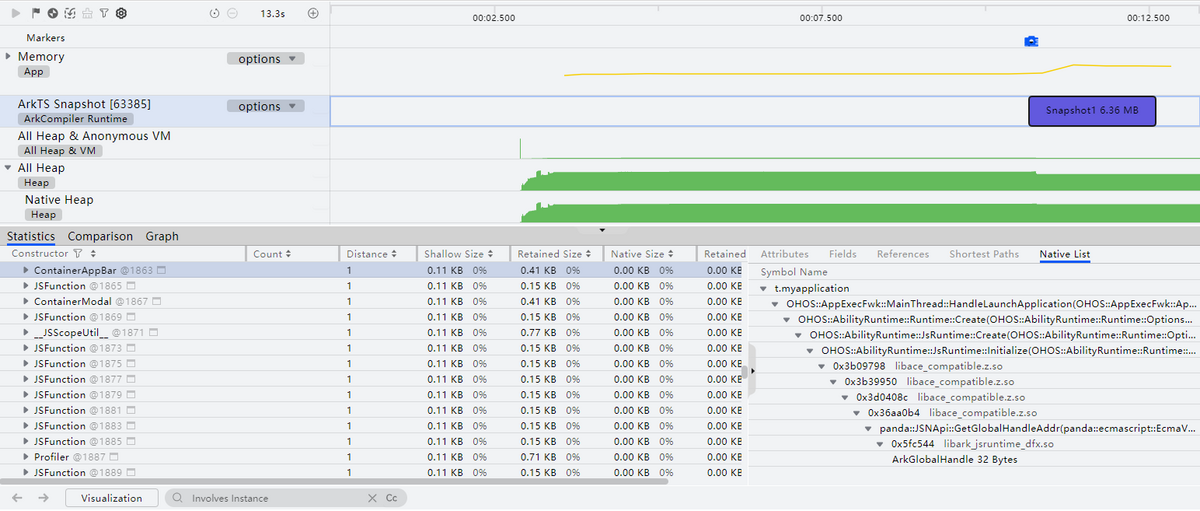Click the funnel filter icon in top toolbar

(104, 13)
